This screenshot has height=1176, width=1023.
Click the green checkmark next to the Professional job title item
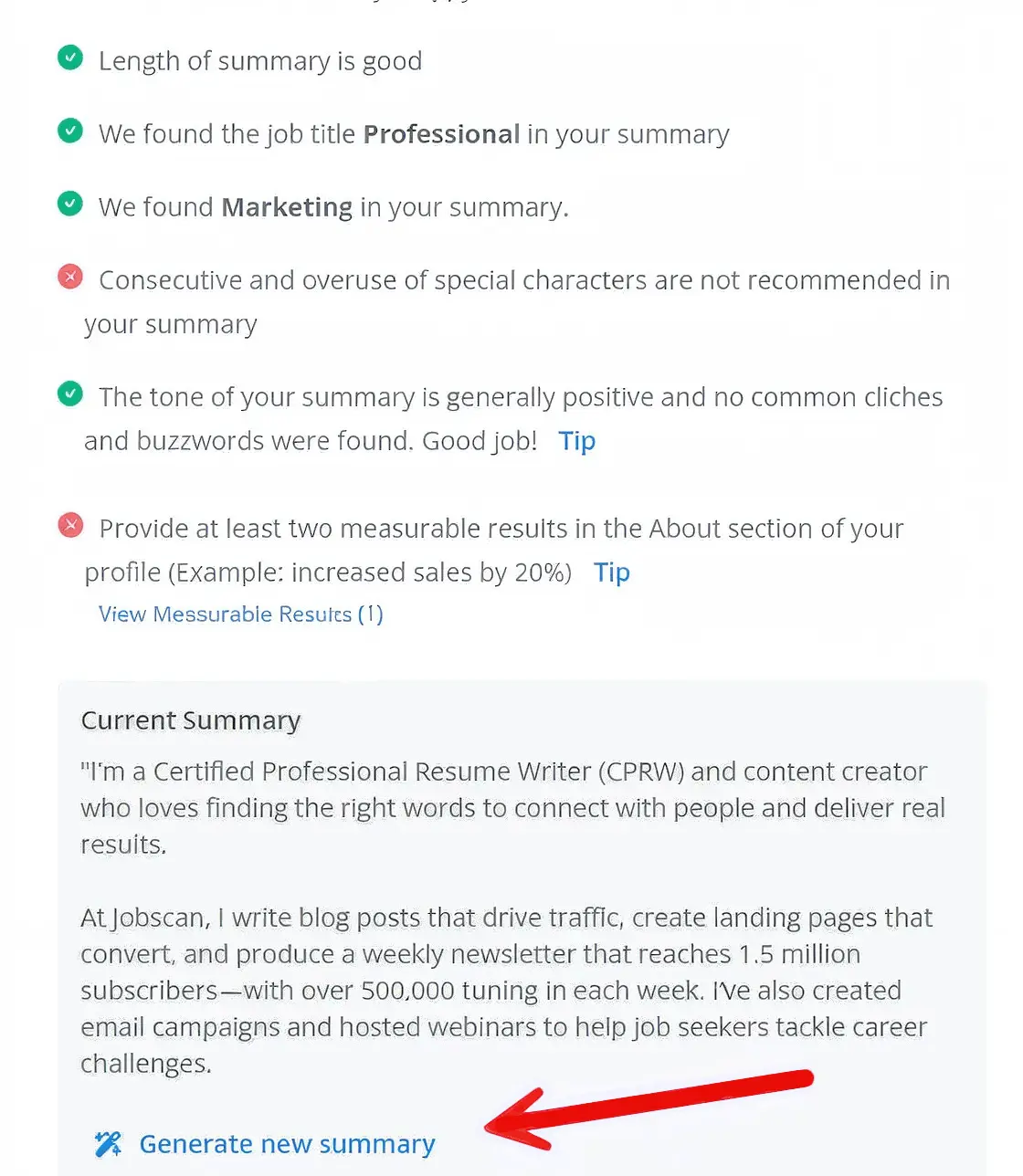coord(70,131)
